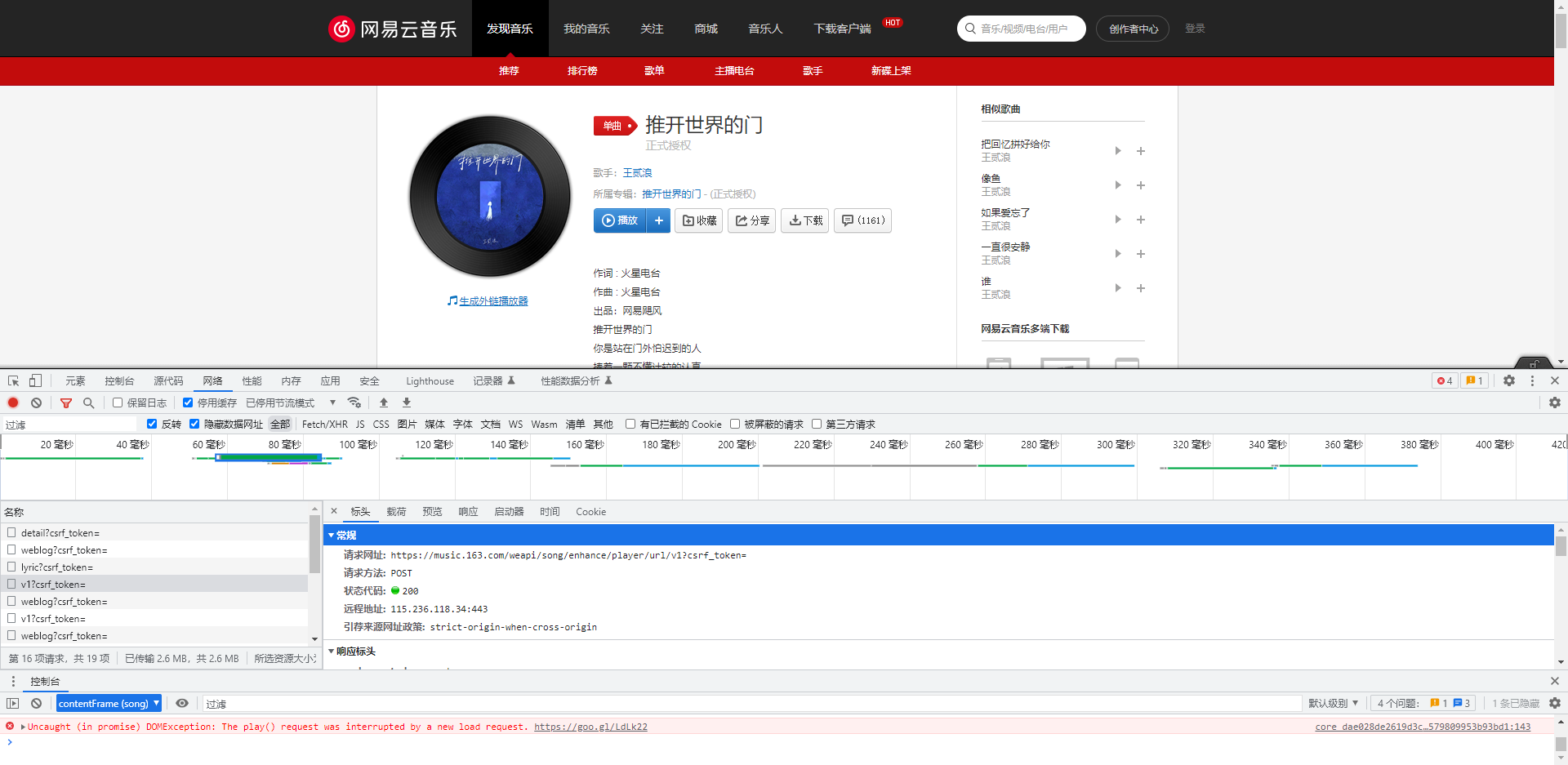Import HAR file upload arrow icon
Screen dimensions: 1568x765
(x=384, y=403)
